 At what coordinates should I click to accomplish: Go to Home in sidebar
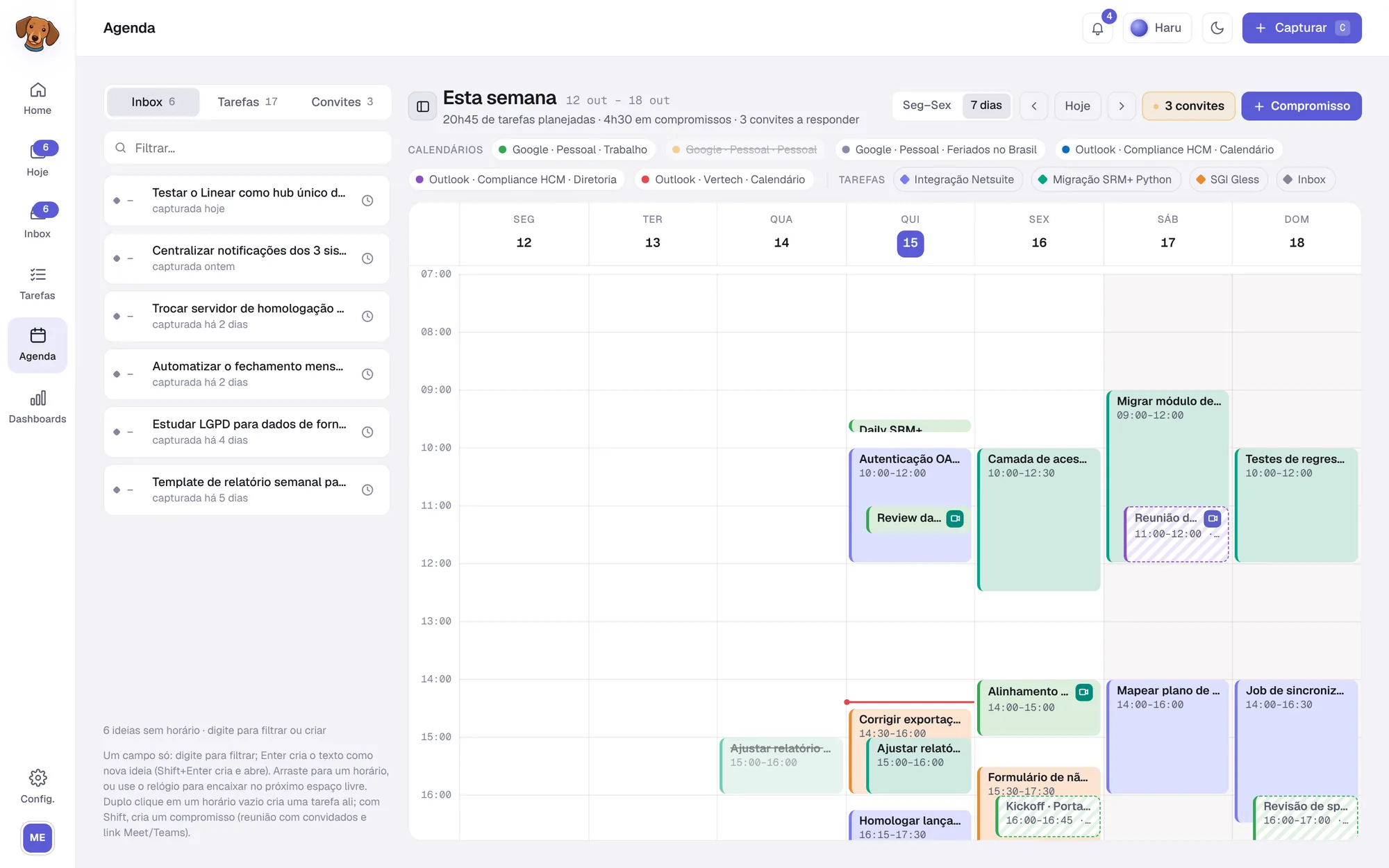pyautogui.click(x=38, y=99)
